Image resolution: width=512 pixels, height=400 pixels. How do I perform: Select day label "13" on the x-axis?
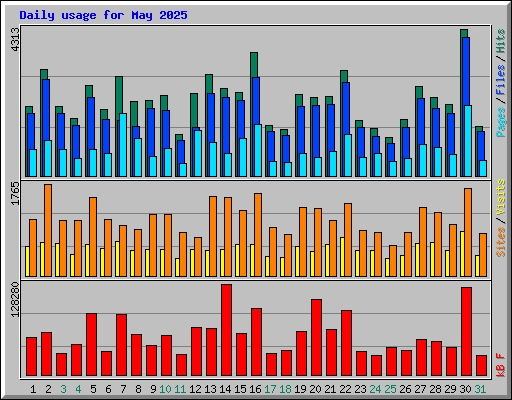coord(210,389)
